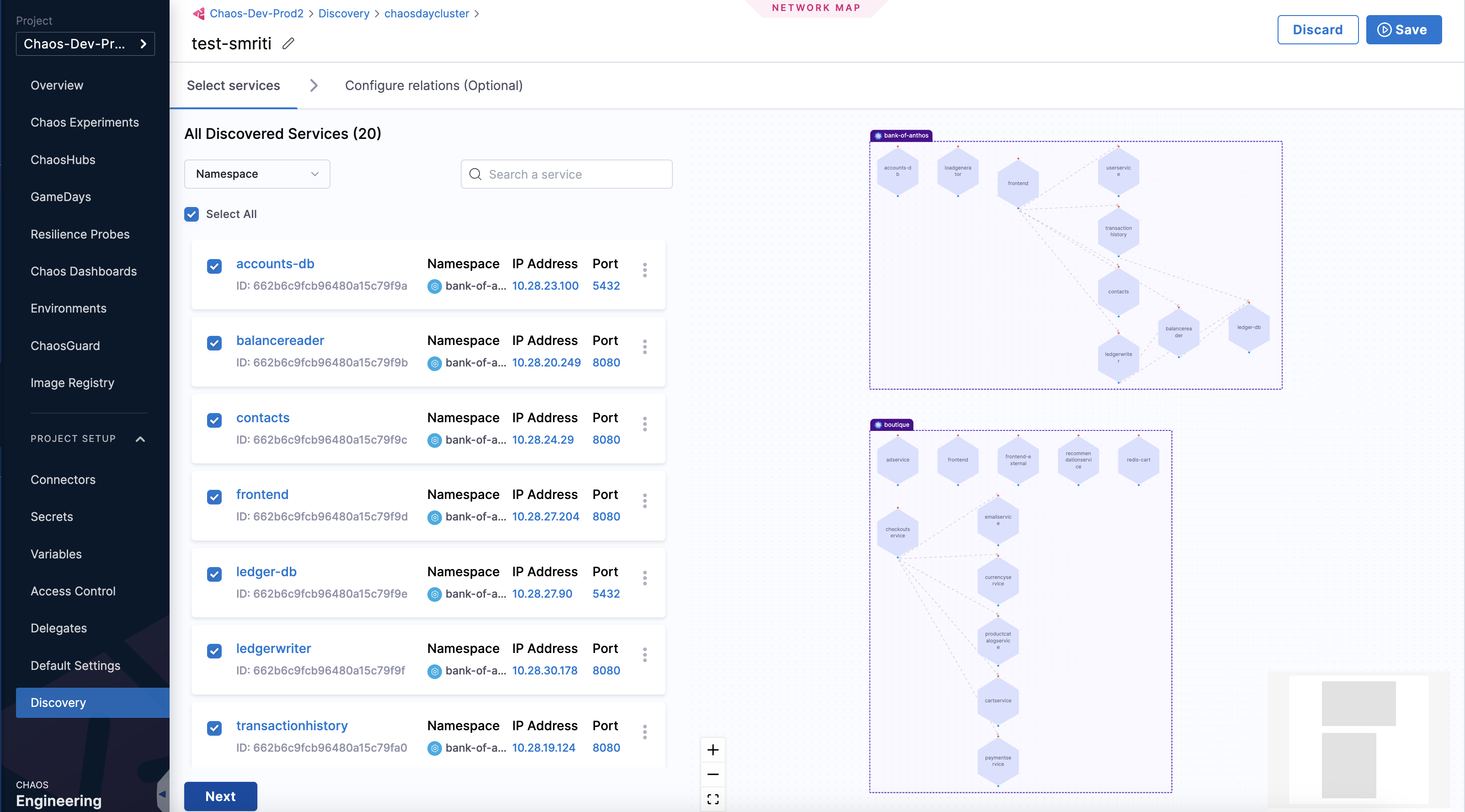Open the Namespace filter dropdown
This screenshot has width=1465, height=812.
[x=256, y=174]
